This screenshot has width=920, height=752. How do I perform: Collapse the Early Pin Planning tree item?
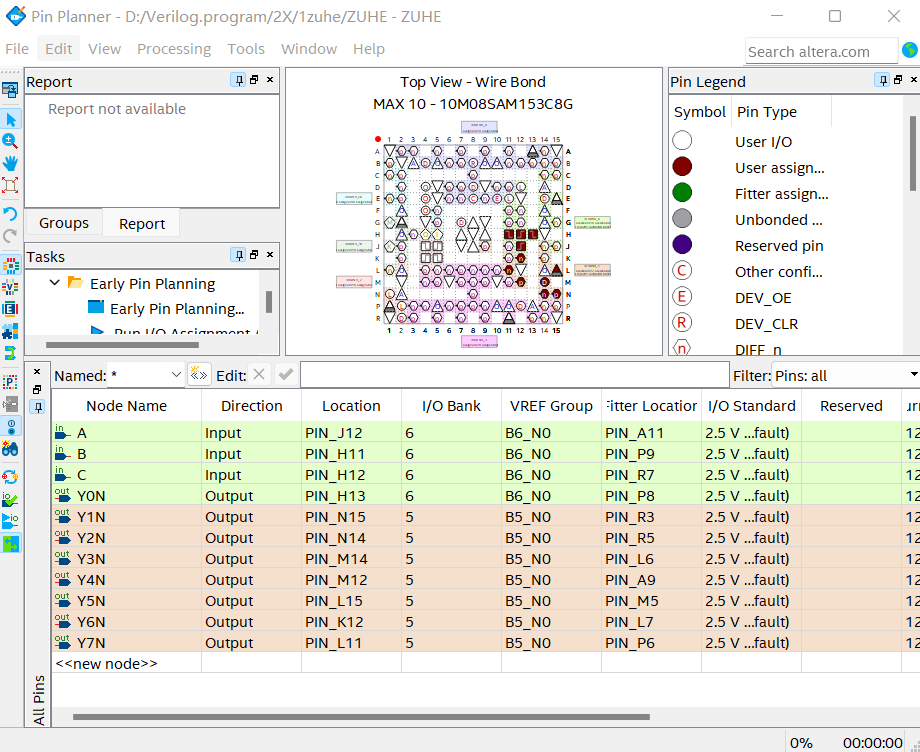55,283
